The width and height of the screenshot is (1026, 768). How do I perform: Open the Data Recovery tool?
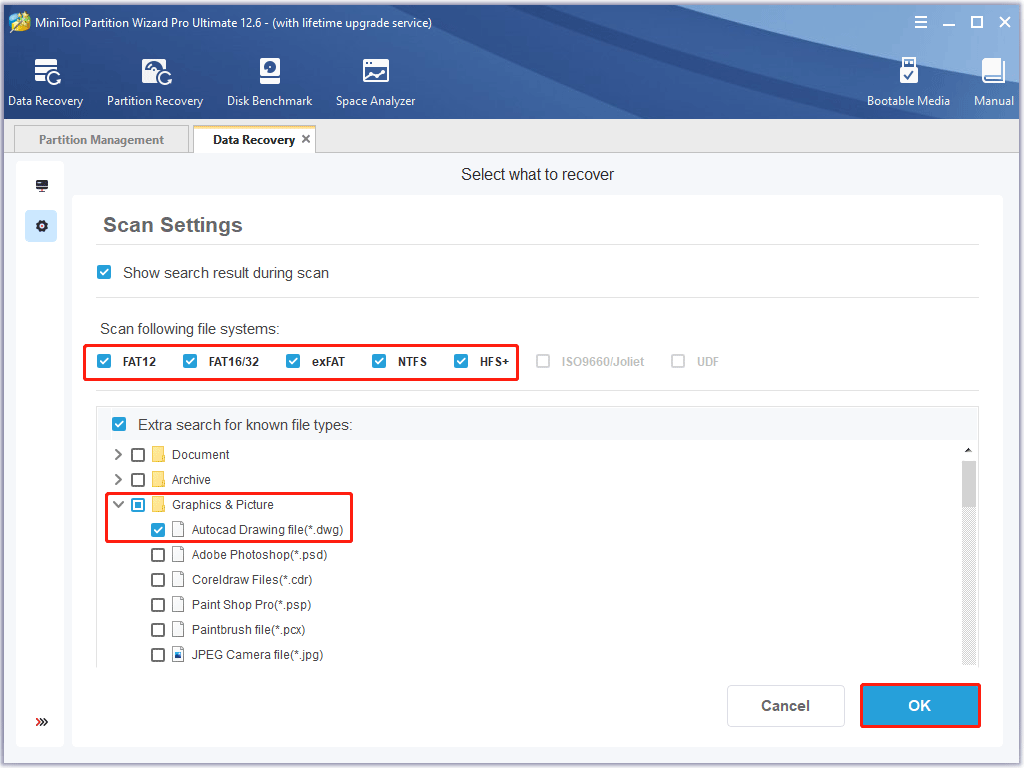46,80
